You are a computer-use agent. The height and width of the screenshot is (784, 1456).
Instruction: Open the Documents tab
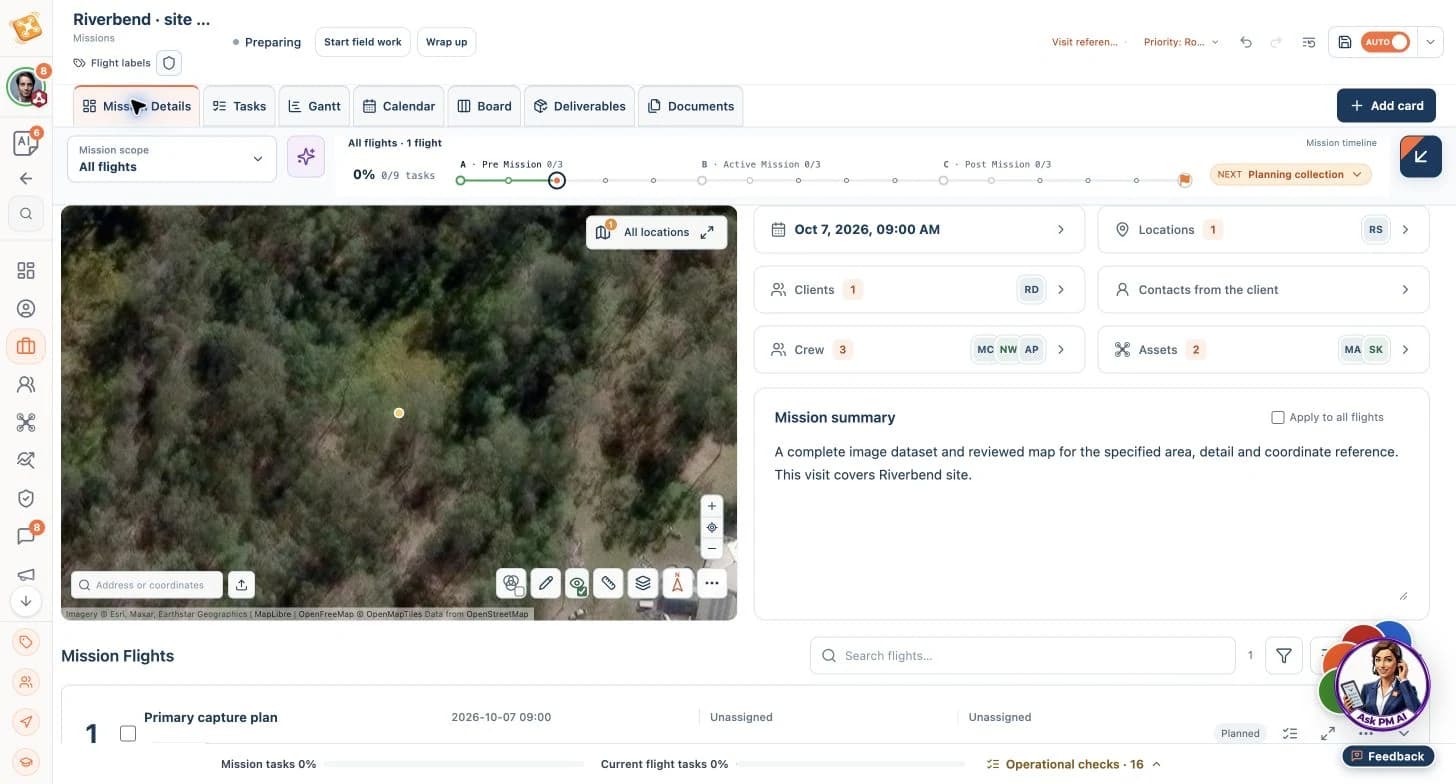(x=690, y=106)
